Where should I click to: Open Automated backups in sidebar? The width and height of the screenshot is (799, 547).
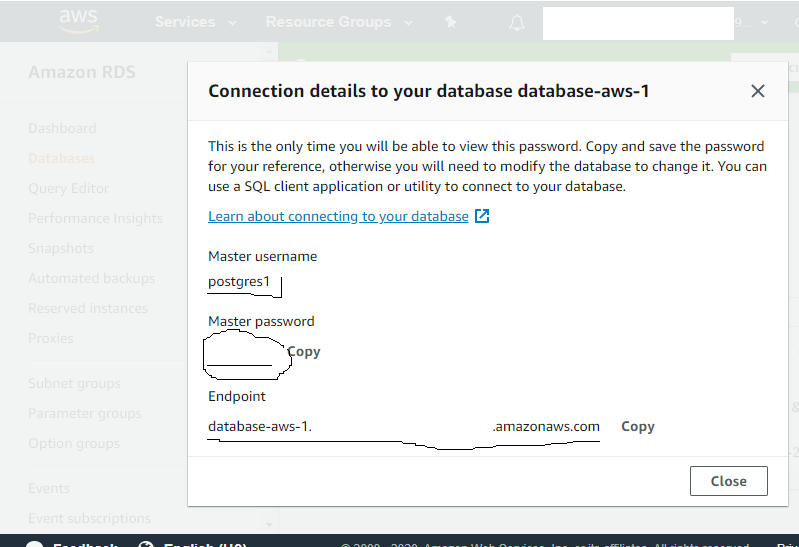(x=92, y=278)
